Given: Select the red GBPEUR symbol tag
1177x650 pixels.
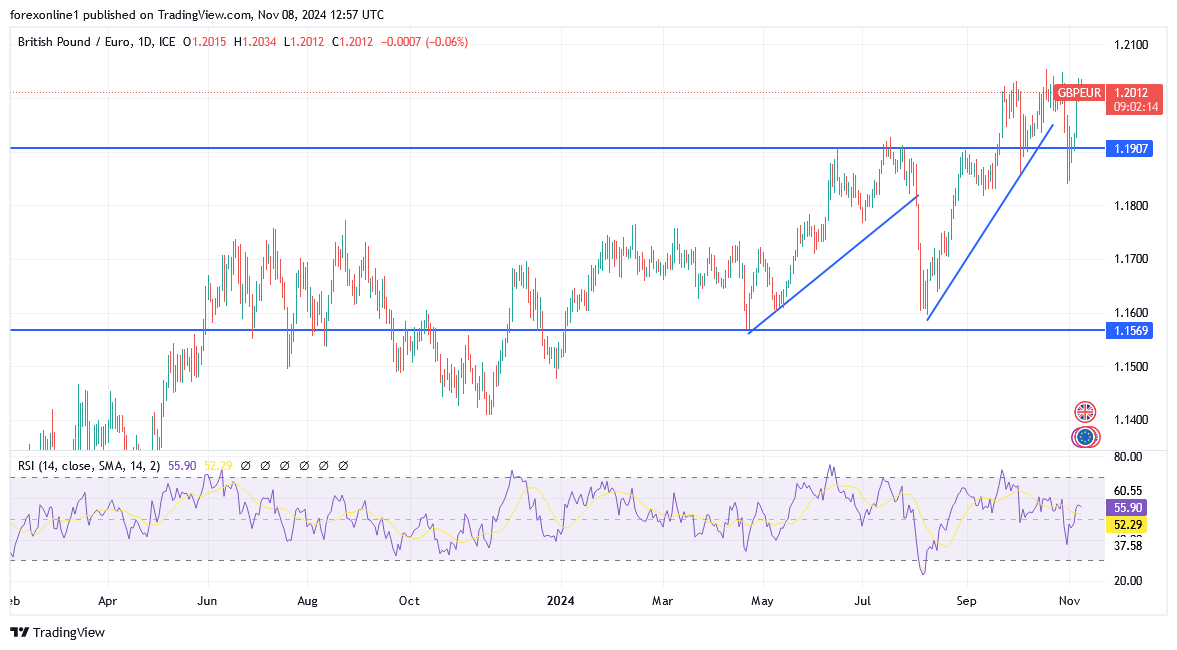Looking at the screenshot, I should point(1079,93).
